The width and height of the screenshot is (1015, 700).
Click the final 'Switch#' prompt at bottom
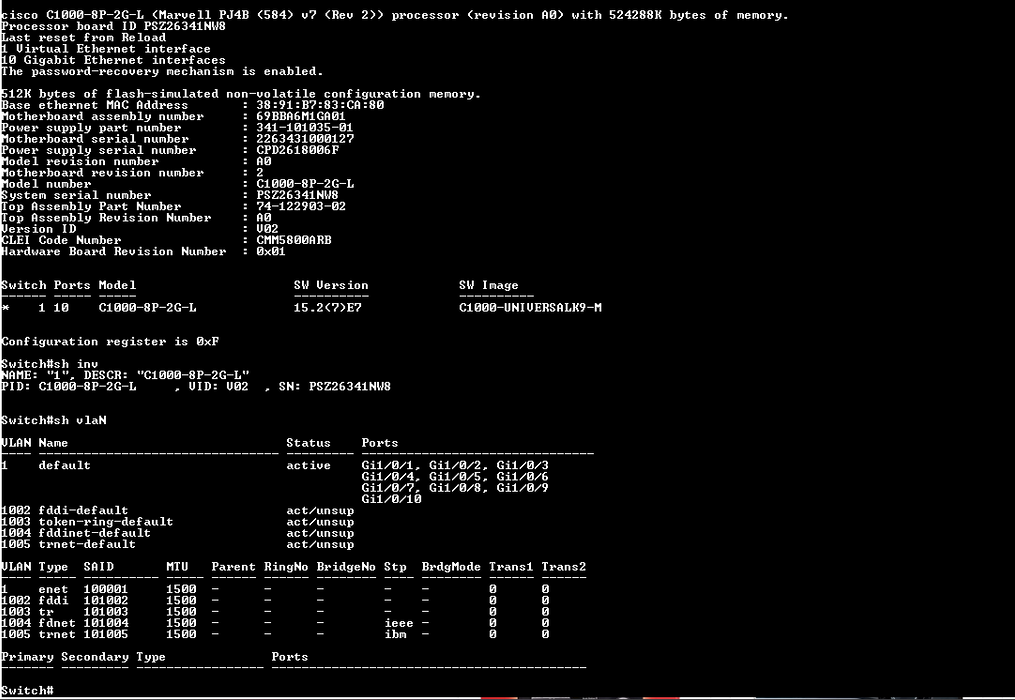point(27,690)
